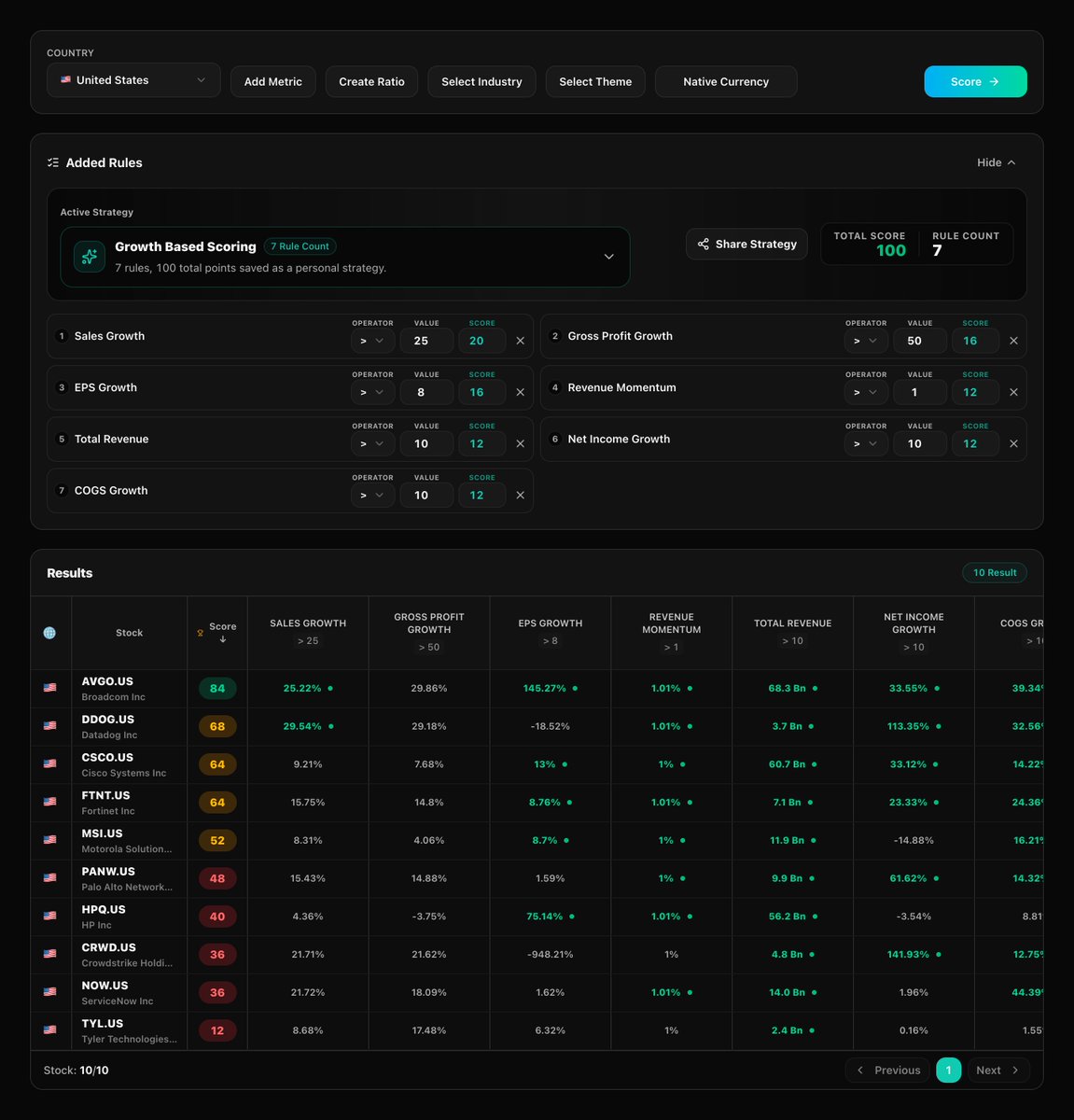Open EPS Growth operator dropdown
Viewport: 1074px width, 1120px height.
click(x=372, y=392)
